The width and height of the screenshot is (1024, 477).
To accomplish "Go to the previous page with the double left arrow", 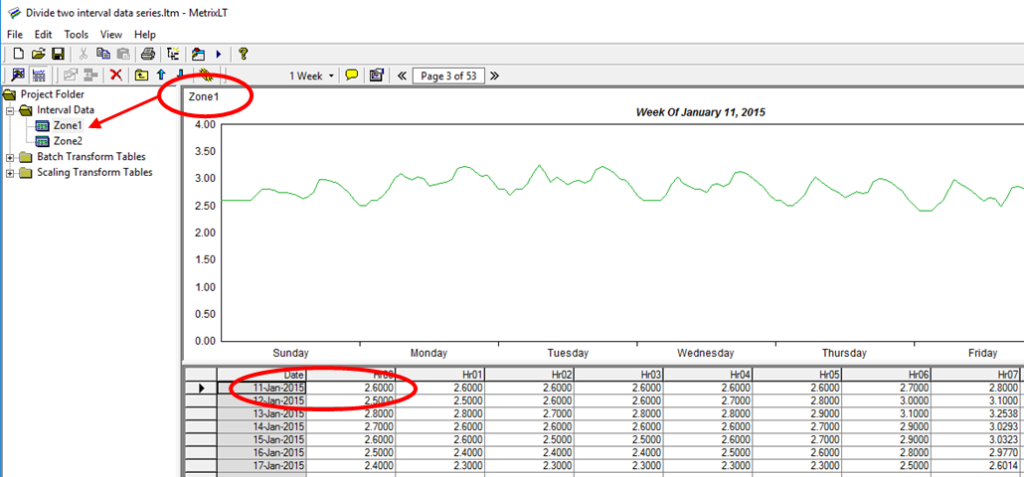I will (402, 75).
